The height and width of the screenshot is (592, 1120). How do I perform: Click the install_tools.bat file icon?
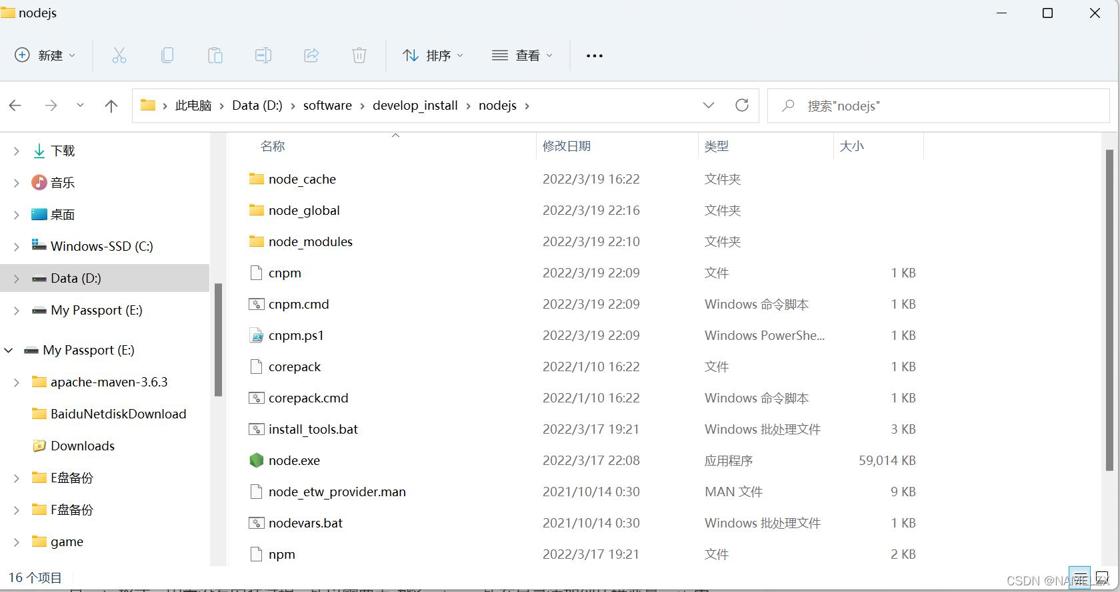256,429
